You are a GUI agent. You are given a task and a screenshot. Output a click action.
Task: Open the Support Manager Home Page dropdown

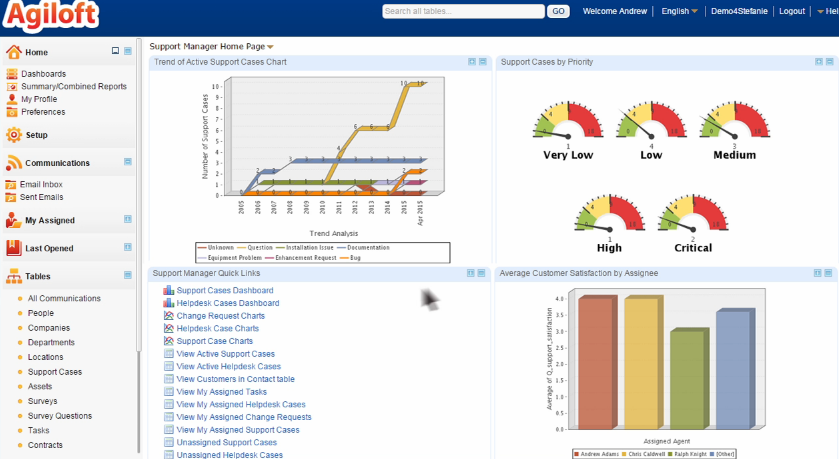point(270,47)
